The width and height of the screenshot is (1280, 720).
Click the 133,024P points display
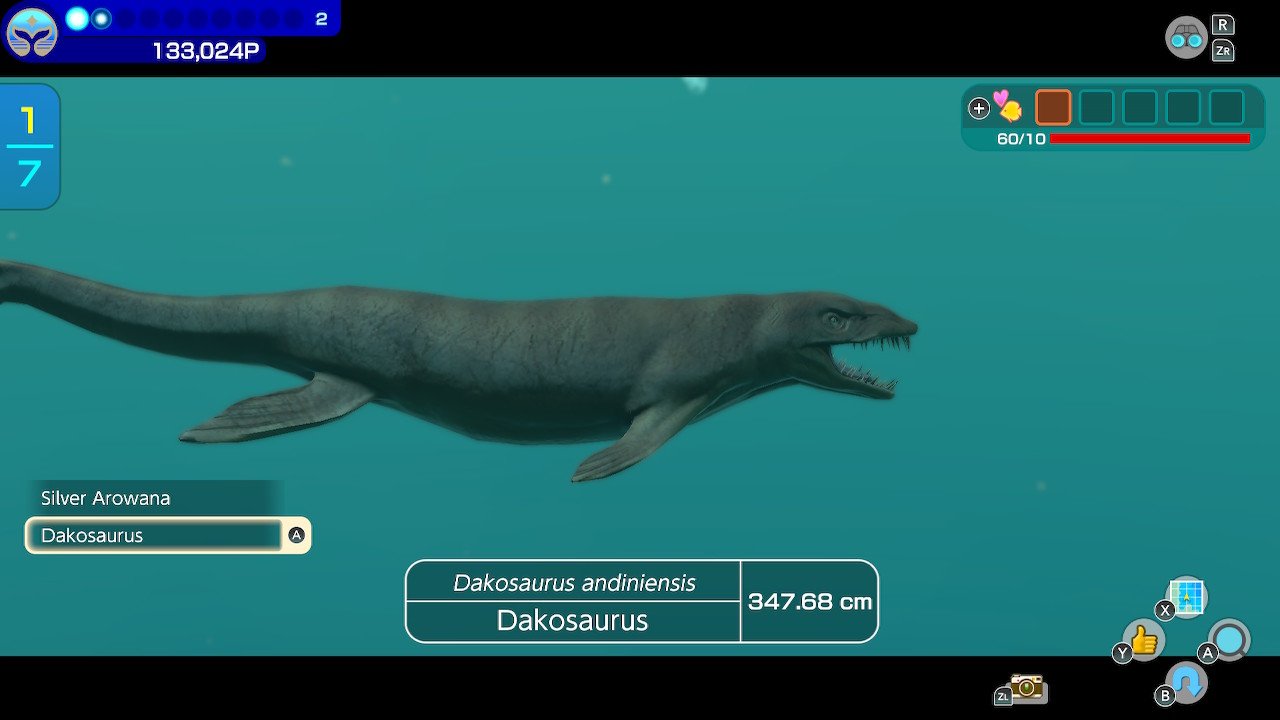206,51
